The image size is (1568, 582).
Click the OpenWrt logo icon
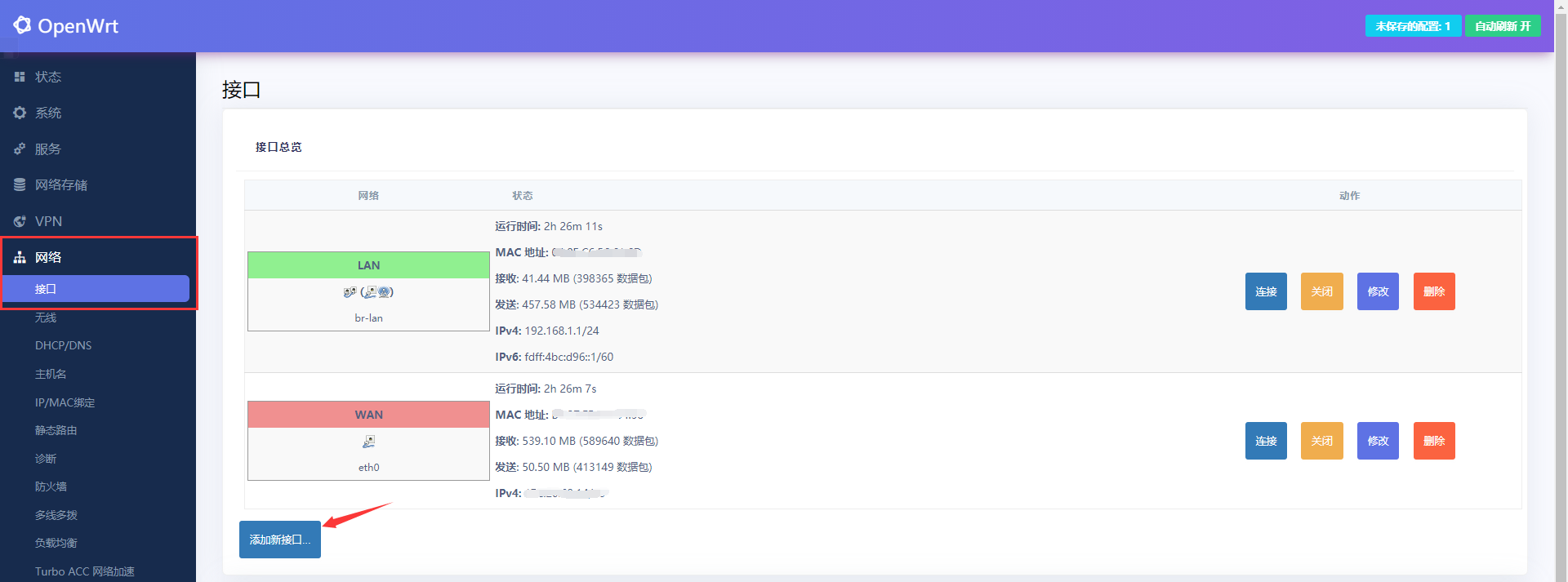(x=22, y=25)
